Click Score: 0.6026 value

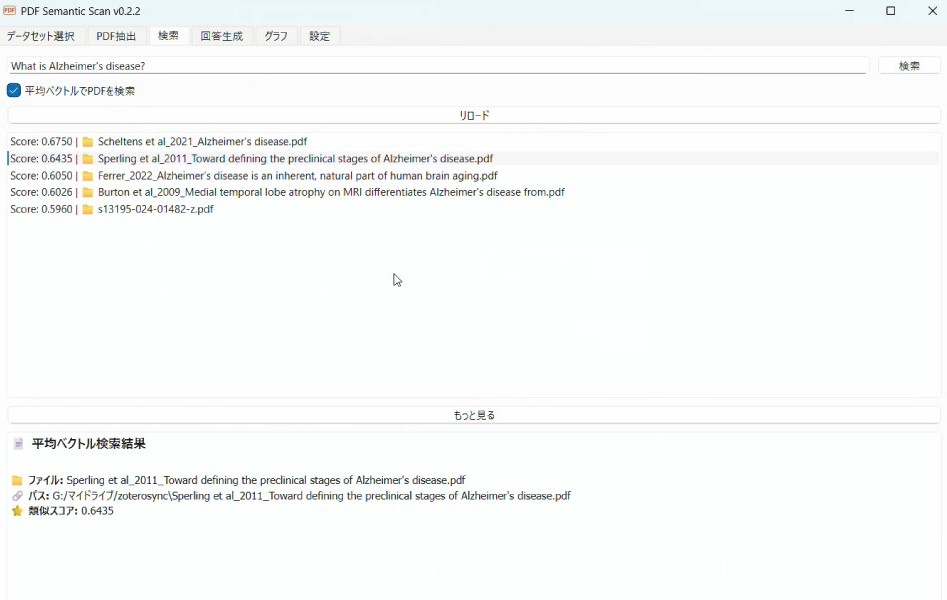tap(41, 192)
